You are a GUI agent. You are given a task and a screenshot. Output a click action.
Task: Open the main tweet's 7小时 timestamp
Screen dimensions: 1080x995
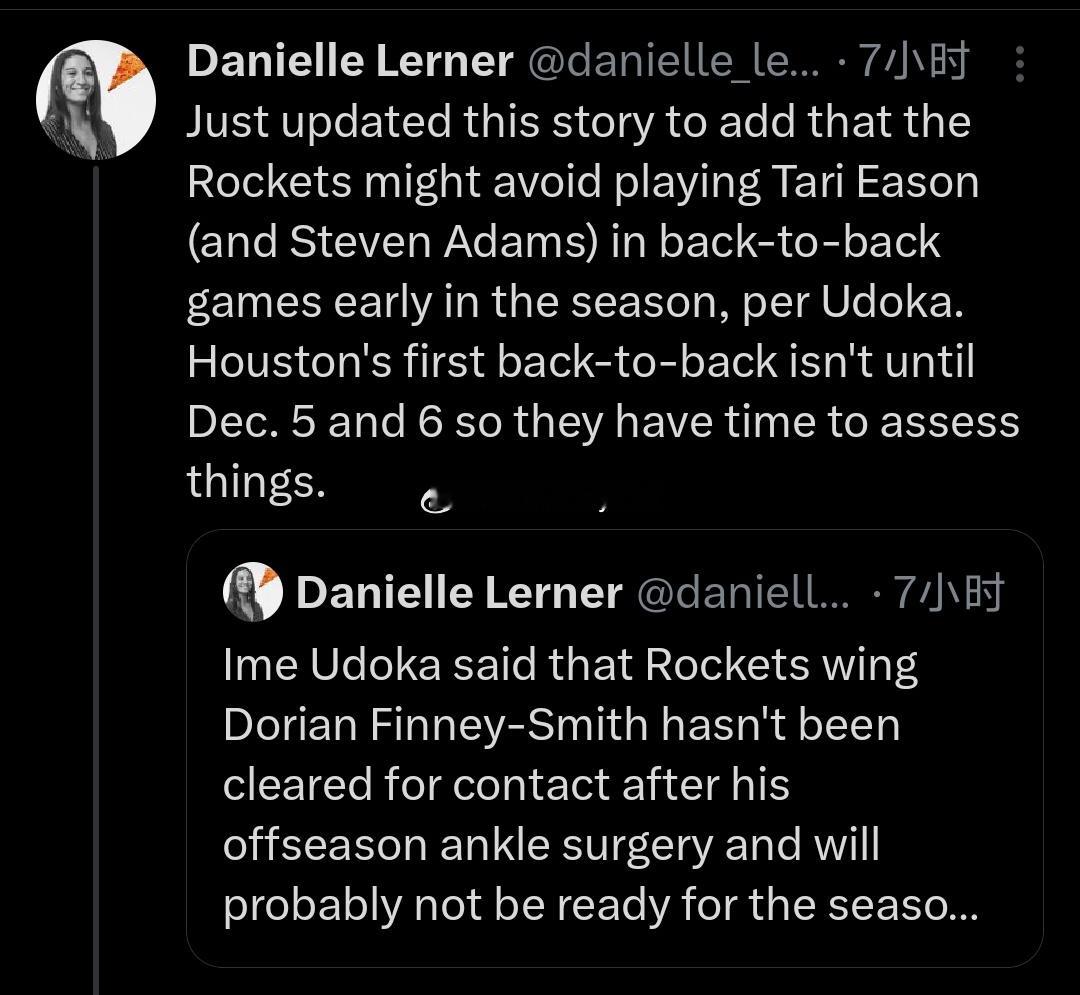coord(915,61)
